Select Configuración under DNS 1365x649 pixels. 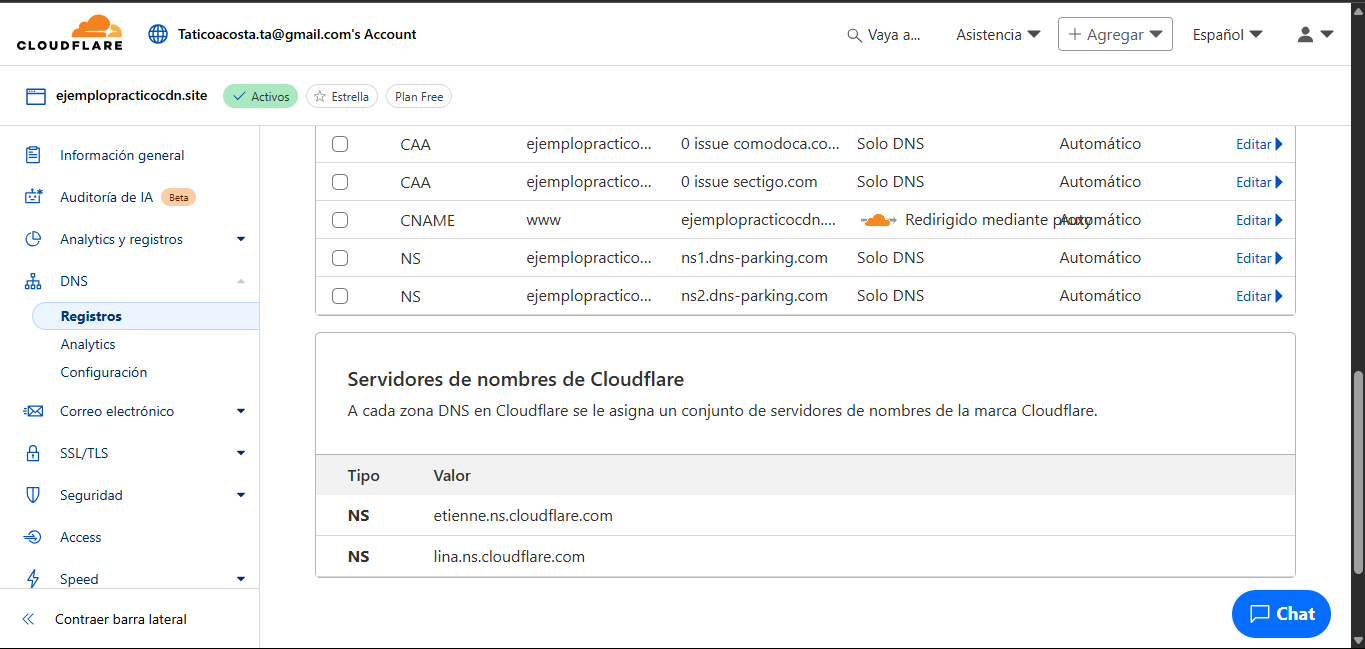104,372
